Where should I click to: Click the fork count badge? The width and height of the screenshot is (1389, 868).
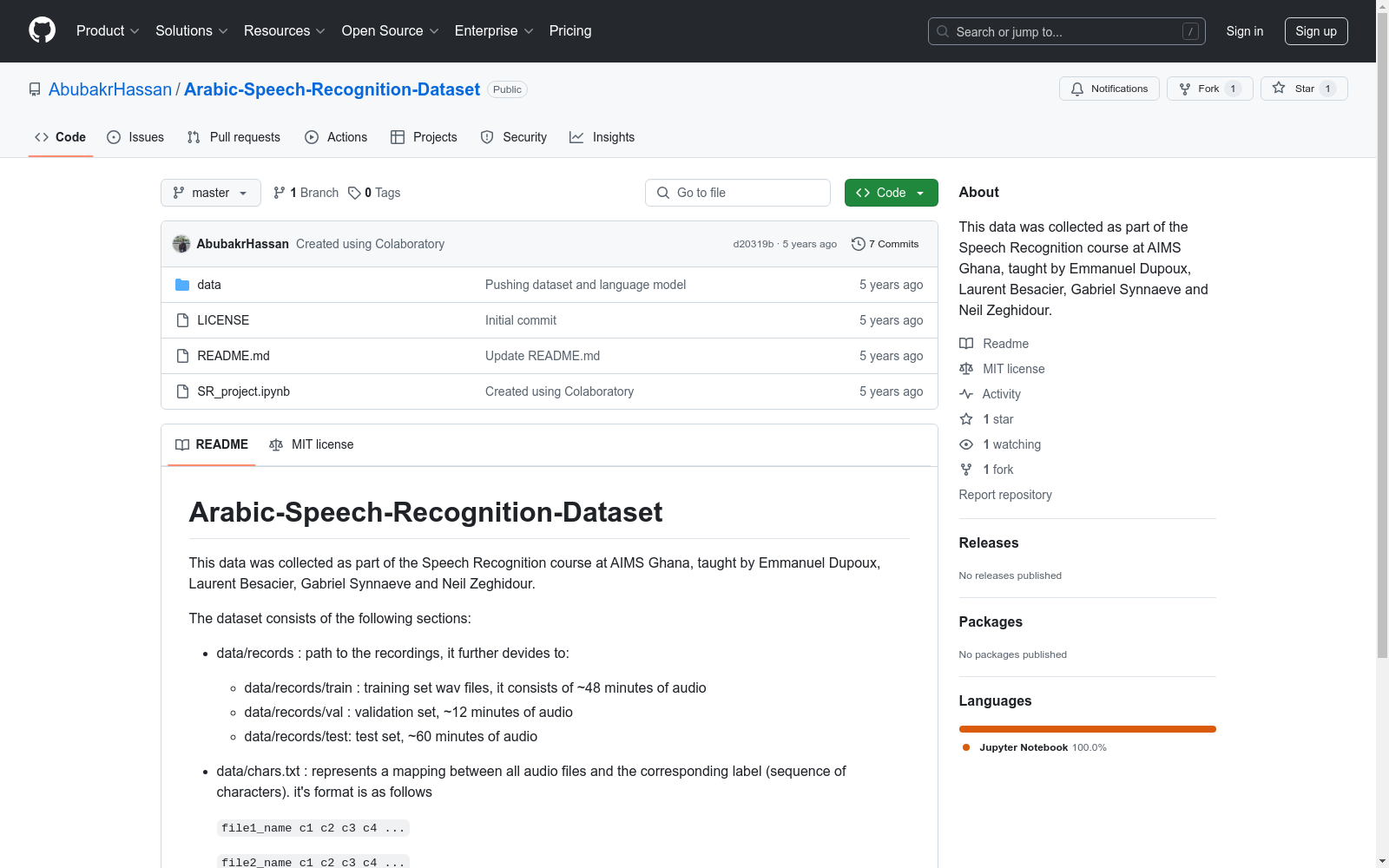click(1233, 89)
